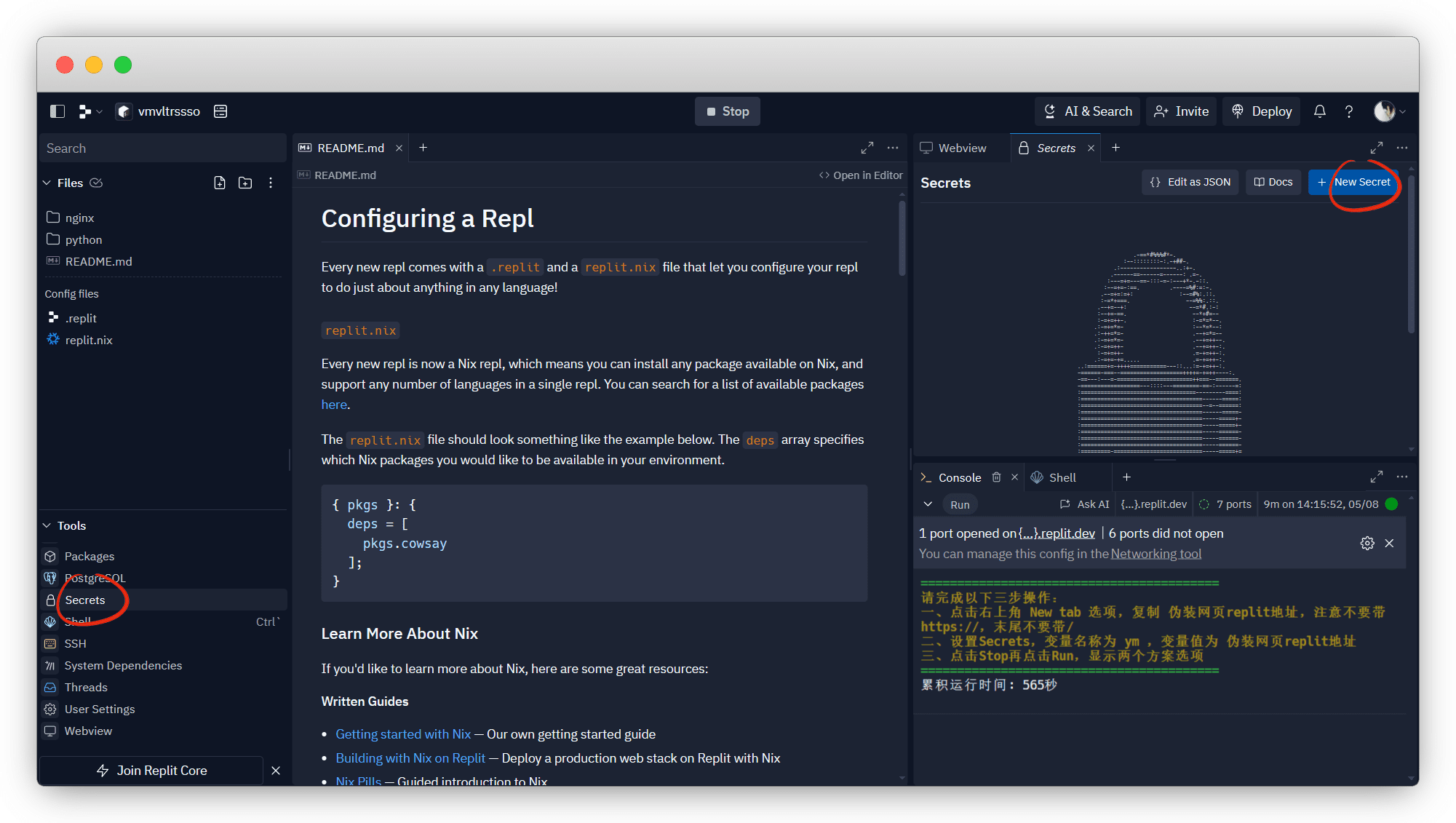Open the help question mark
This screenshot has width=1456, height=823.
1348,111
